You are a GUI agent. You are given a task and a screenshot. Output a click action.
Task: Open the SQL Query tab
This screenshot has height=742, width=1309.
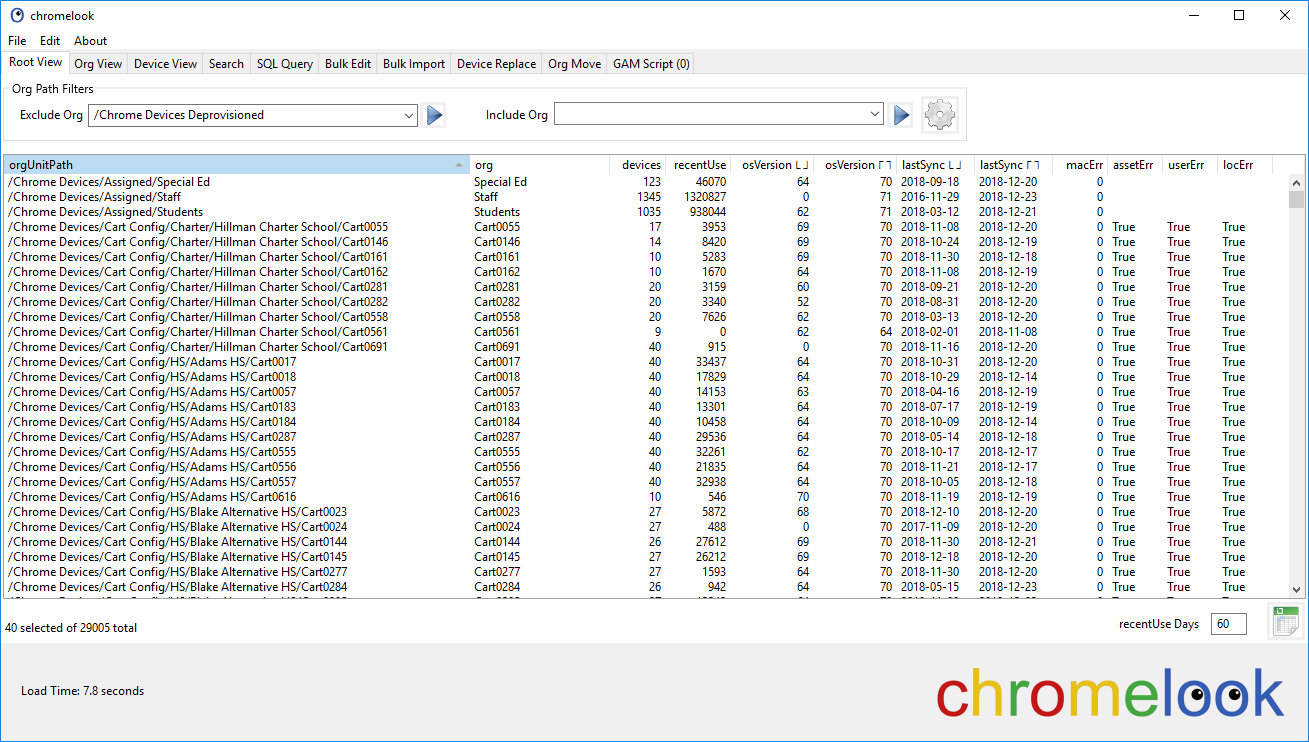285,64
